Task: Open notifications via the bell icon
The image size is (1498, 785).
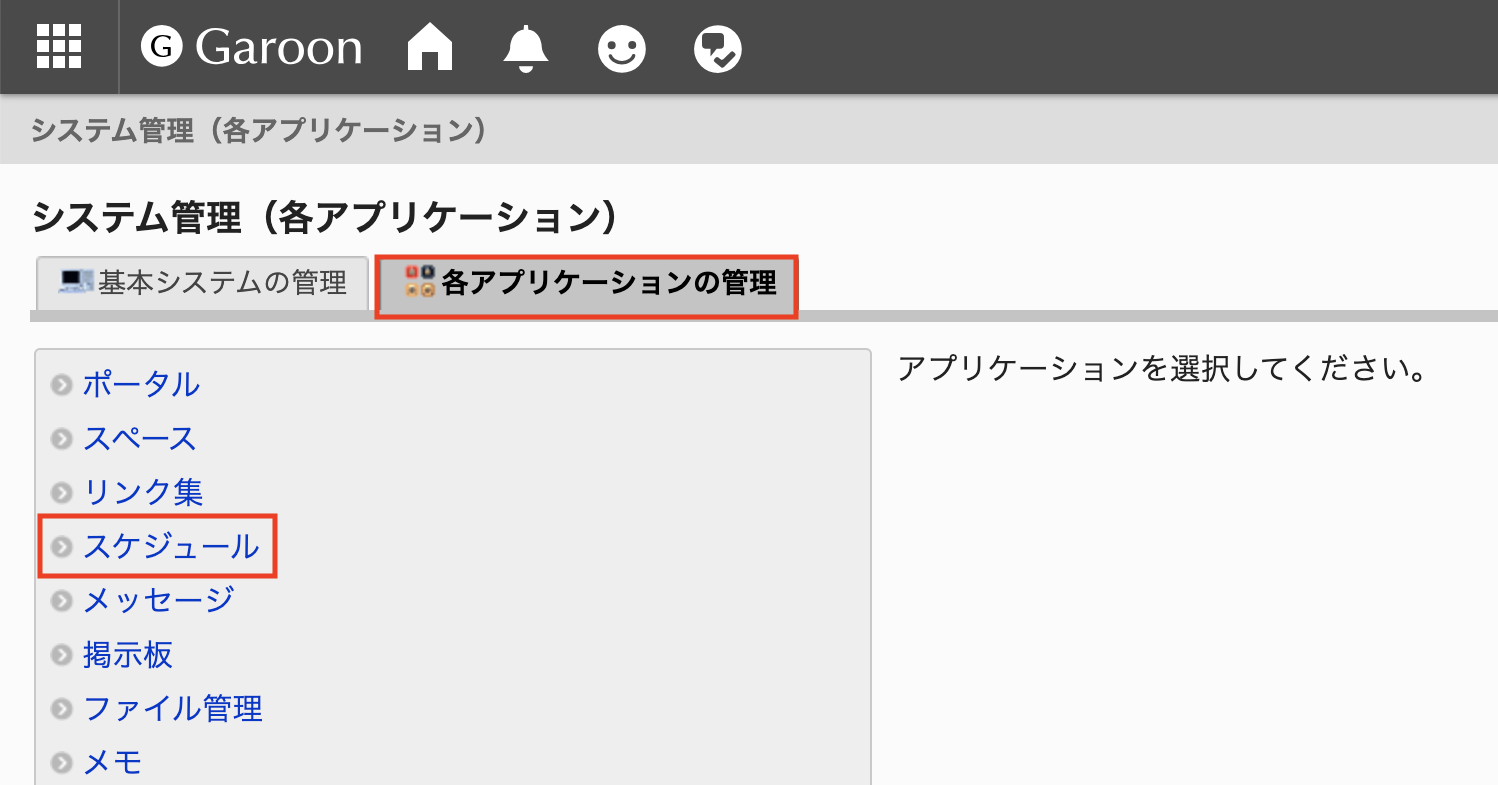Action: (525, 46)
